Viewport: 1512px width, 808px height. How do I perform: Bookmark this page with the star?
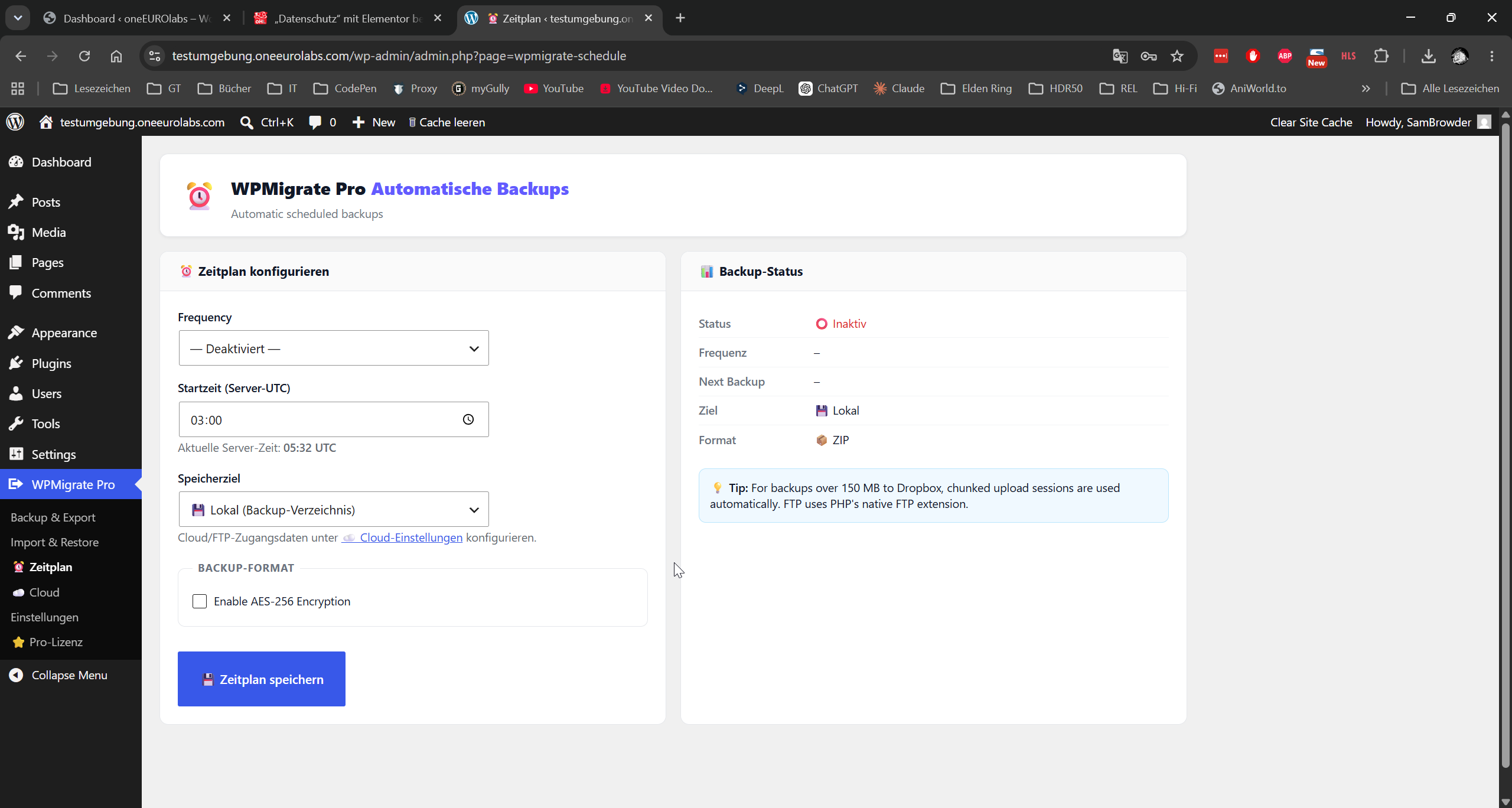coord(1177,56)
